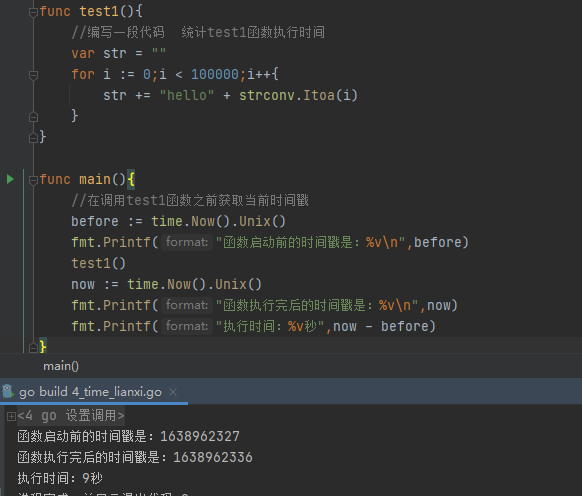Viewport: 582px width, 496px height.
Task: Collapse the for loop fold marker
Action: (33, 75)
